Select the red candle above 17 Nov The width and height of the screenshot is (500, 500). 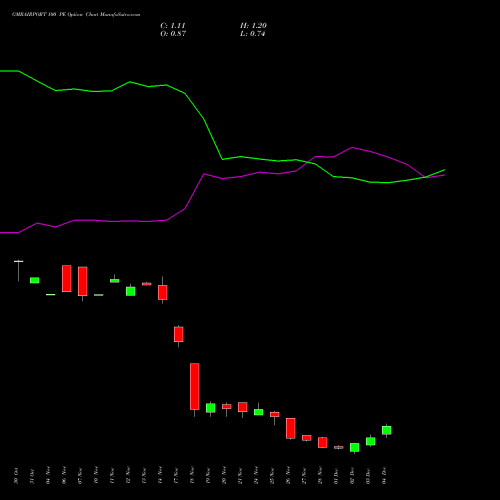click(x=179, y=335)
